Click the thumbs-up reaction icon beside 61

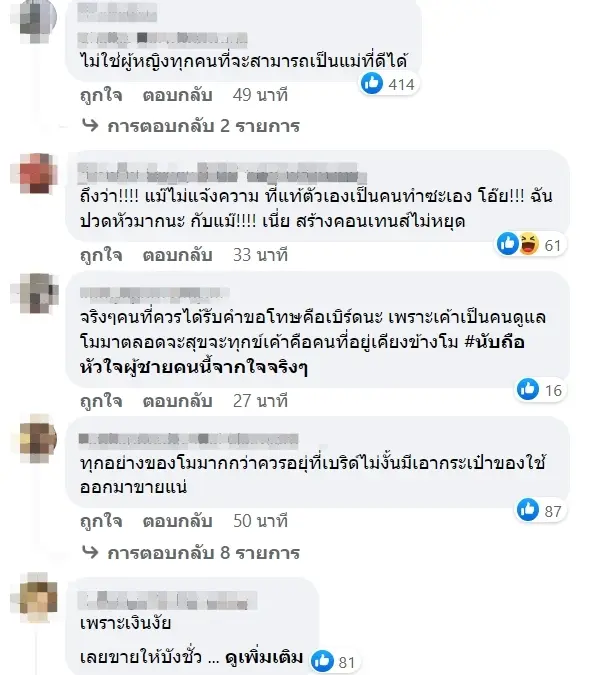[x=508, y=244]
